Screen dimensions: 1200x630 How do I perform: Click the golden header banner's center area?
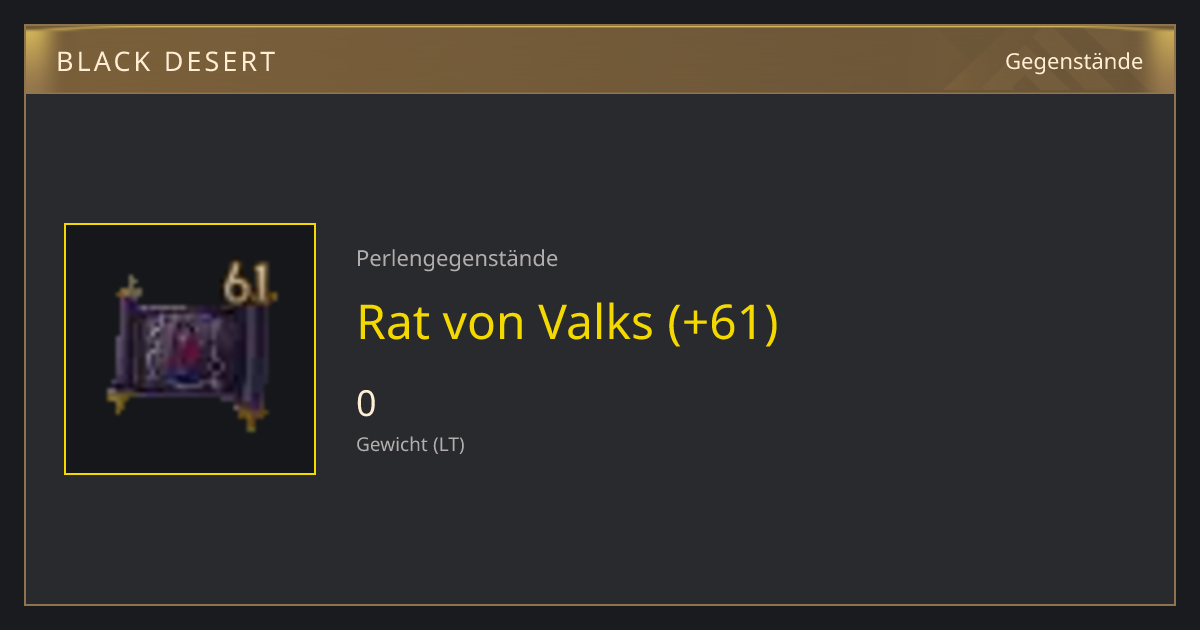(600, 61)
